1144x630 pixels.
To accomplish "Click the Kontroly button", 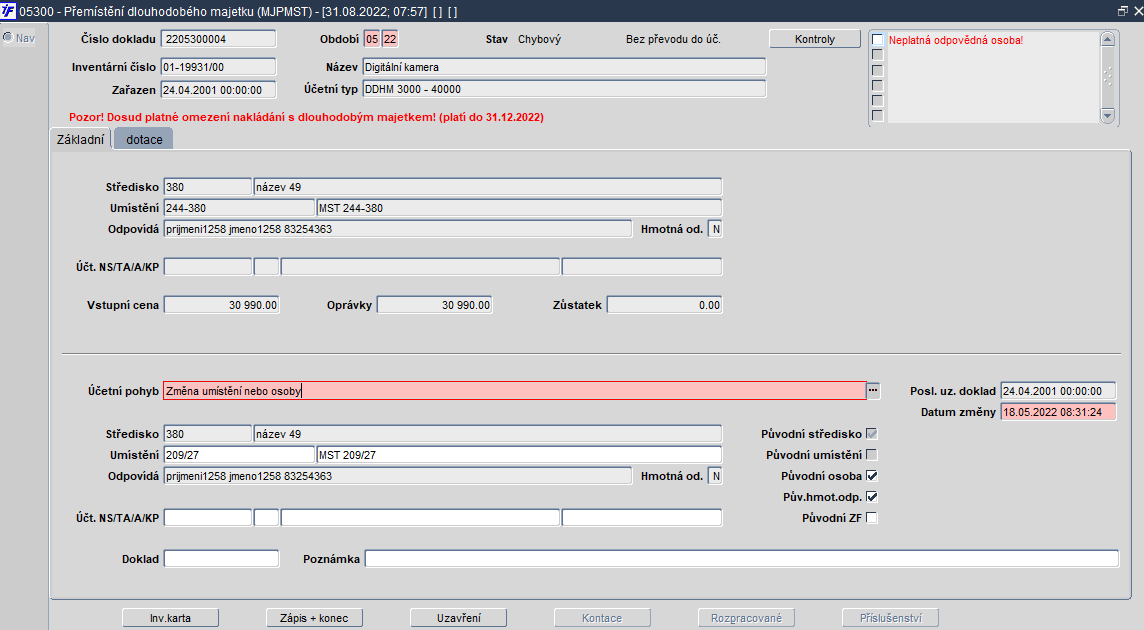I will coord(814,39).
